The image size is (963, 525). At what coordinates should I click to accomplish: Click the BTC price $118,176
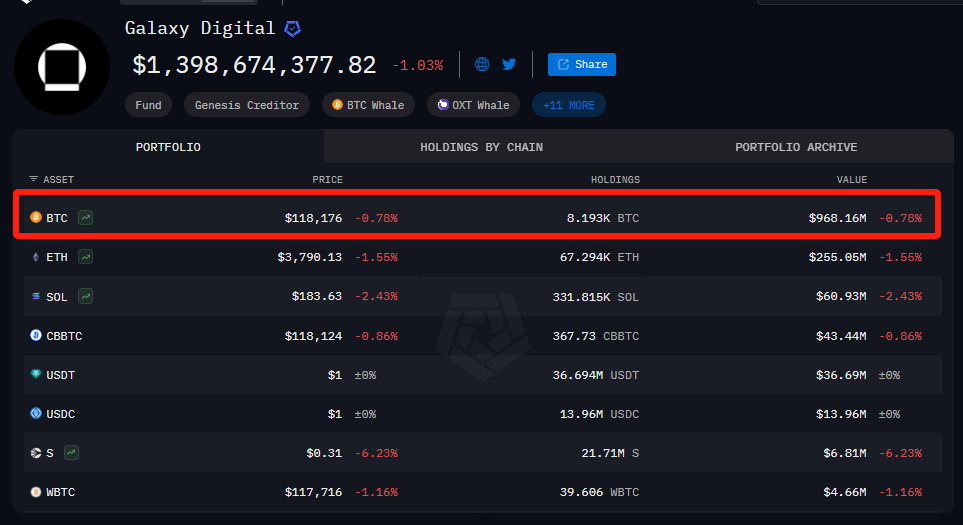pyautogui.click(x=313, y=218)
